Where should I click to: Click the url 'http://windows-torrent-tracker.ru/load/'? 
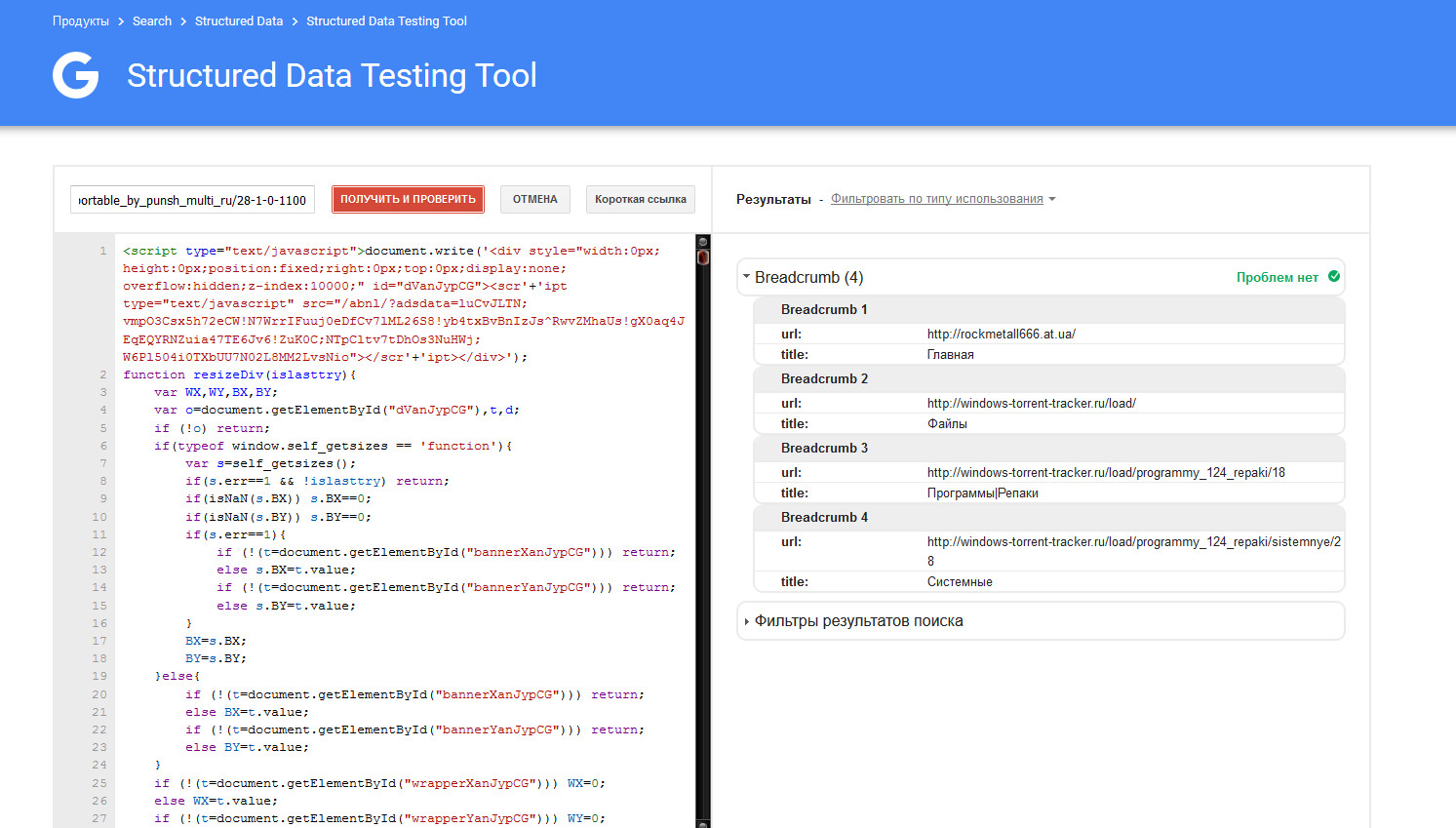[x=1032, y=403]
